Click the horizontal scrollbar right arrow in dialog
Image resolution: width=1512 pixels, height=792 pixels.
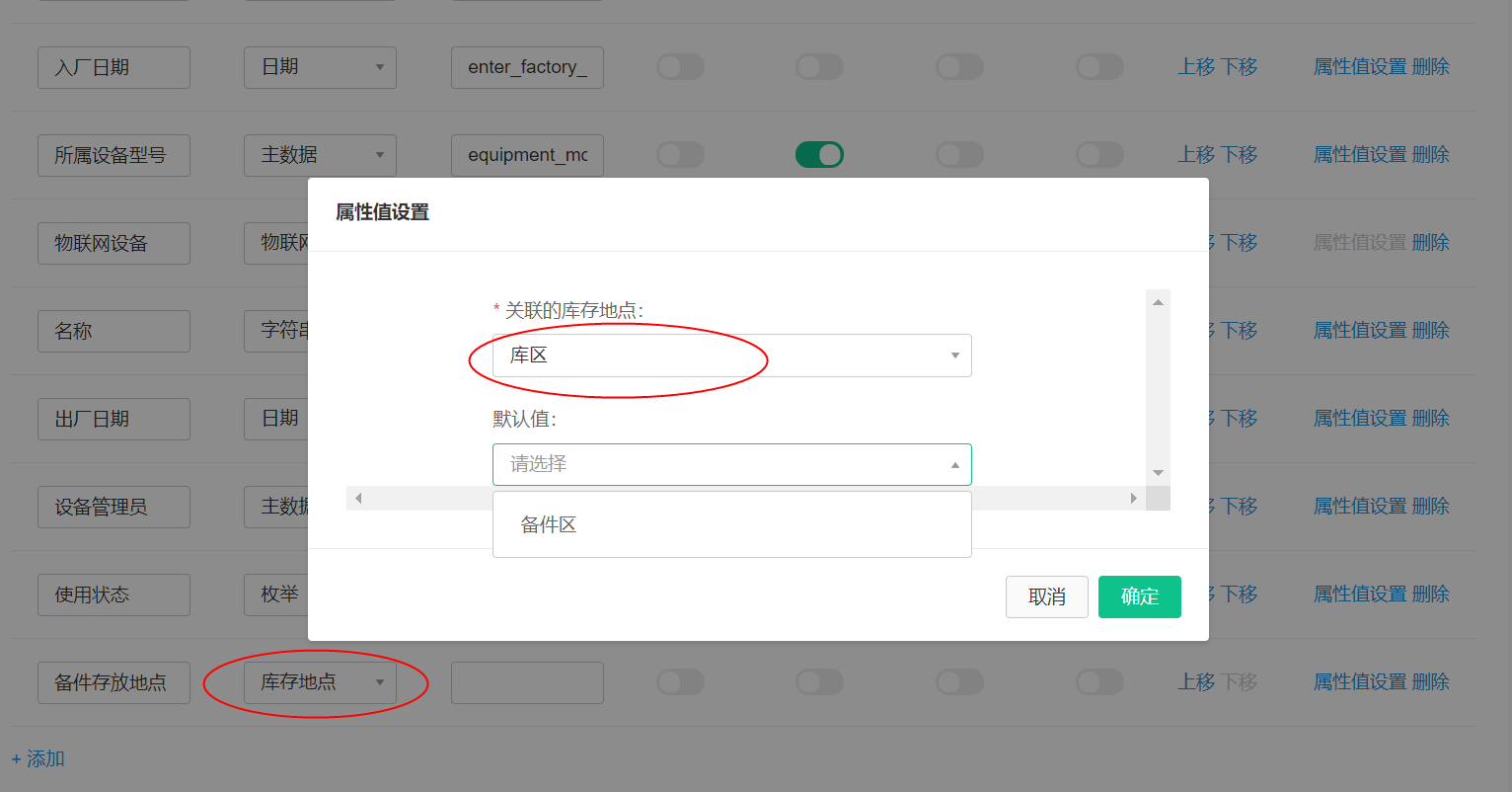1133,498
